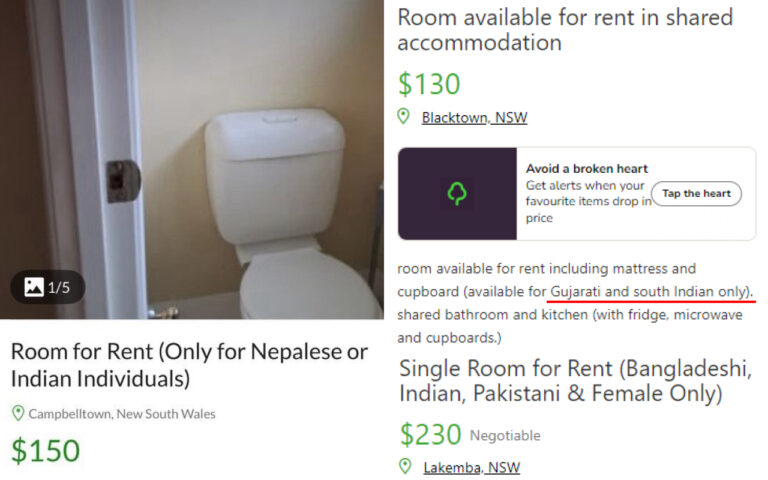Click the location pin beside Campbelltown
This screenshot has width=768, height=480.
[18, 413]
